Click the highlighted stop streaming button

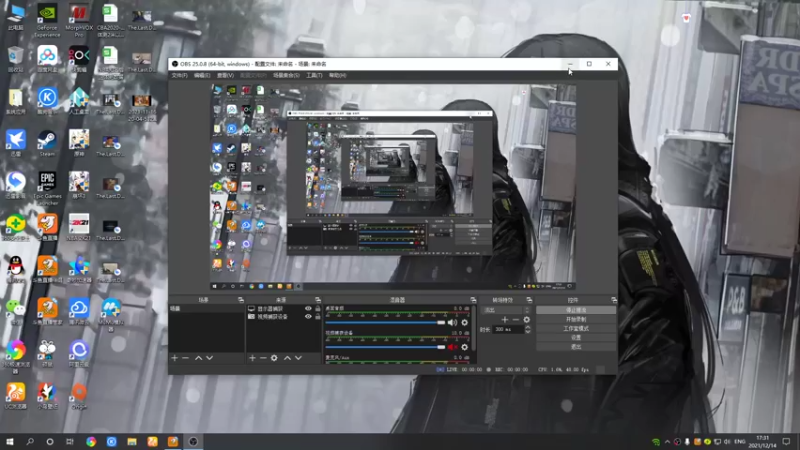tap(576, 310)
